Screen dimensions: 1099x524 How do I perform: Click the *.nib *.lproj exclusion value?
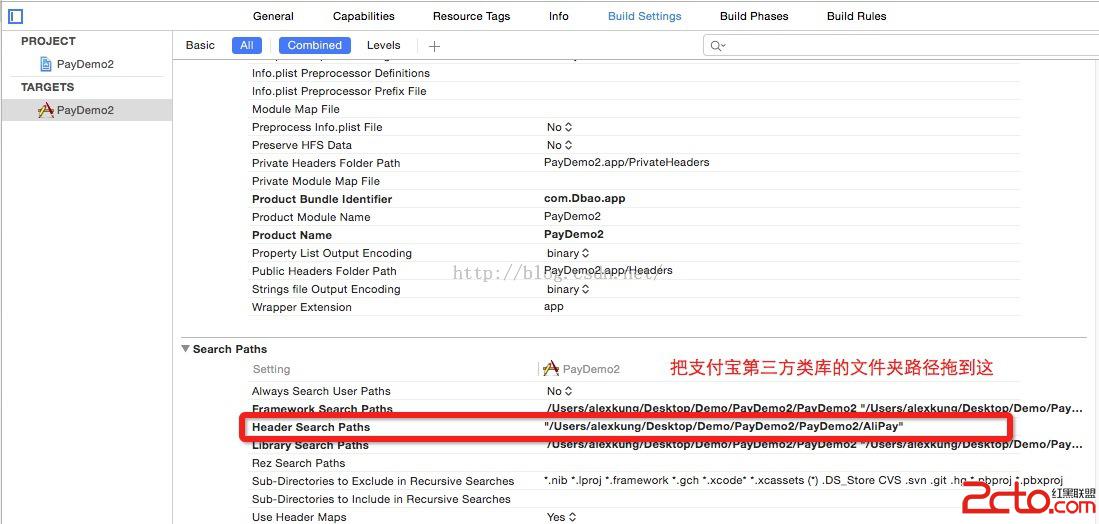[x=804, y=481]
